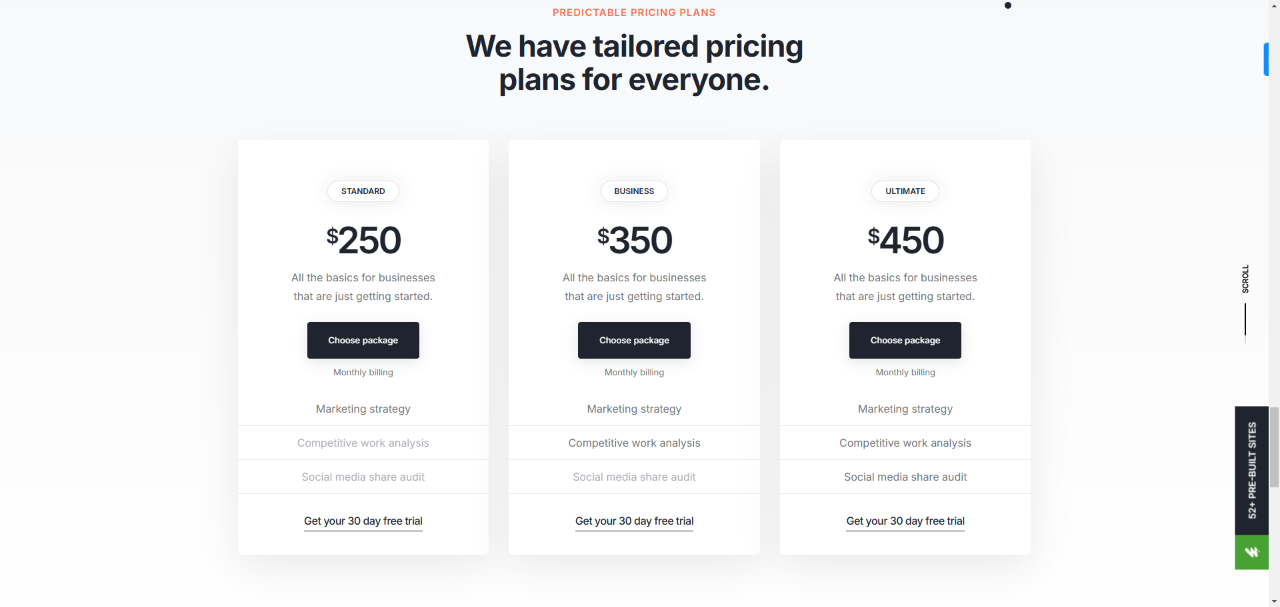Select Marketing strategy in Standard plan

tap(363, 409)
